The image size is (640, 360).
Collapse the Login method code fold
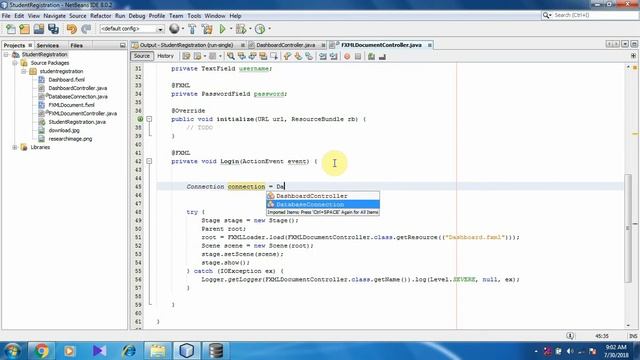[x=149, y=161]
